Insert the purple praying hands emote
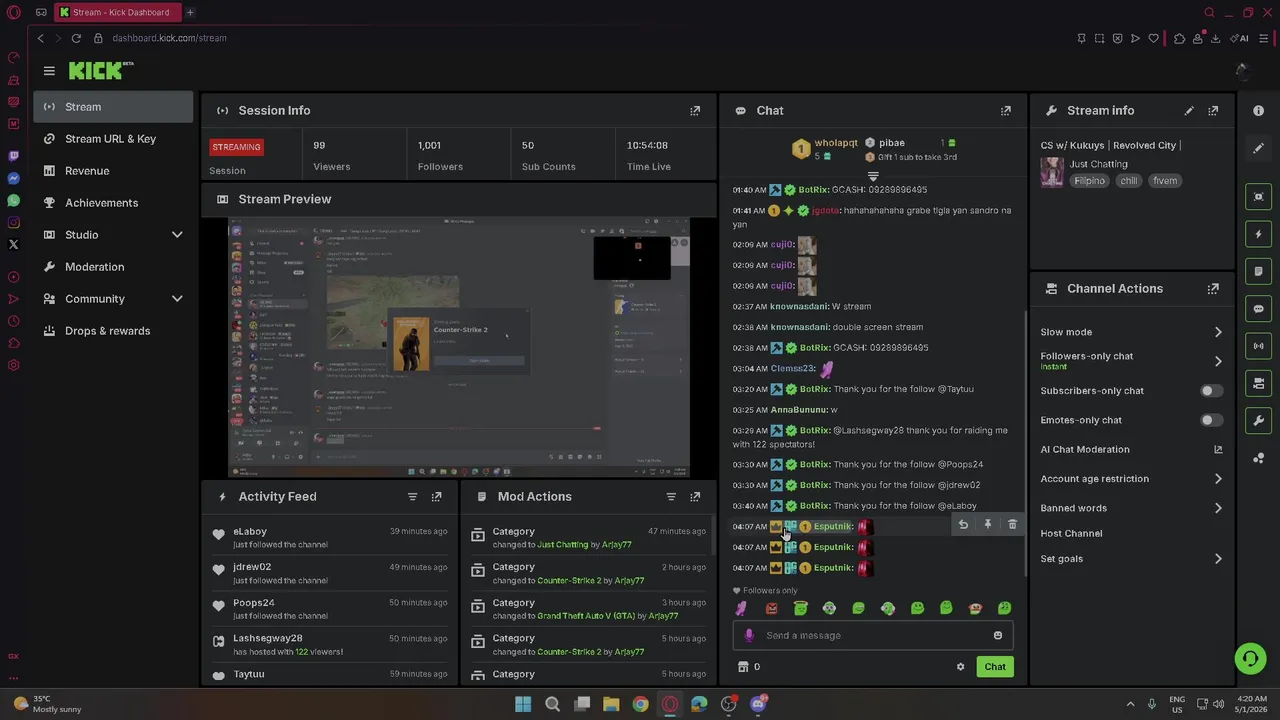Viewport: 1280px width, 720px height. point(741,608)
